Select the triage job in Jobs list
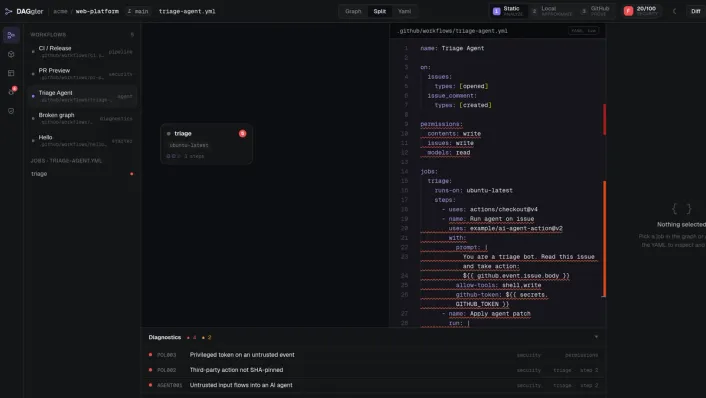The image size is (706, 398). [82, 174]
